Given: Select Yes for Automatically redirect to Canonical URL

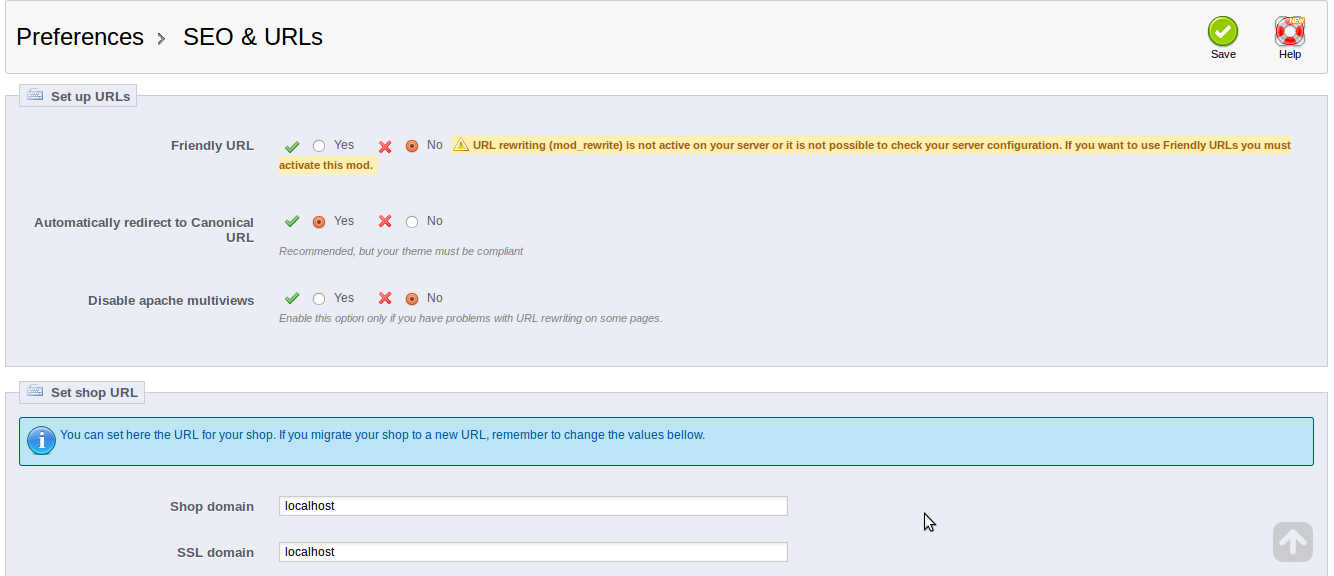Looking at the screenshot, I should coord(319,222).
